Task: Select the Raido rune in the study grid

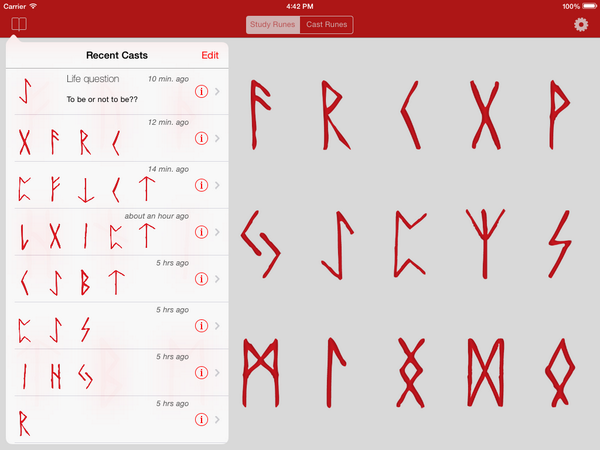Action: point(336,115)
